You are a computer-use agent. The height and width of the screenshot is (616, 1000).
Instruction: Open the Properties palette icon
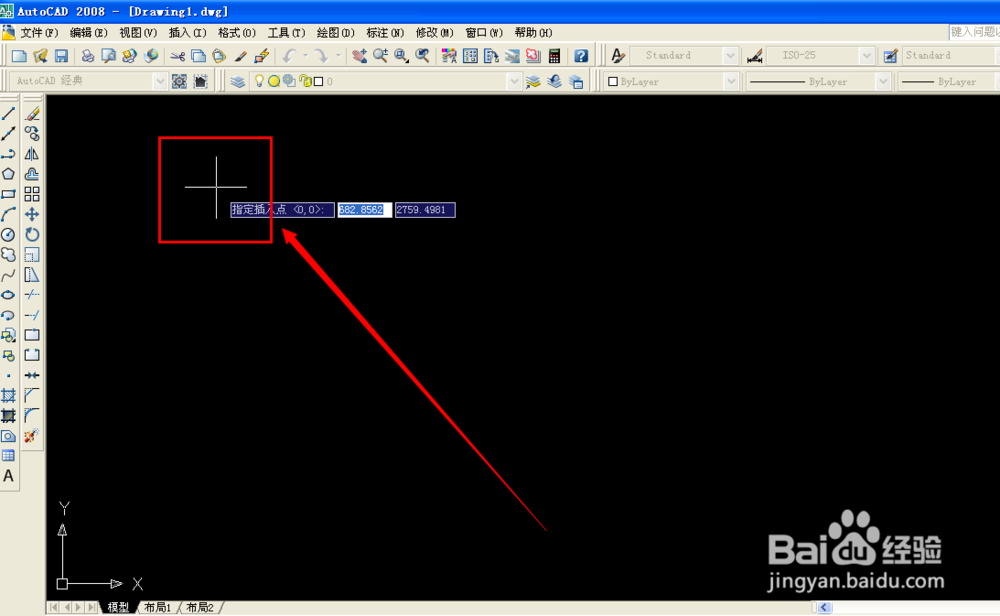click(449, 56)
